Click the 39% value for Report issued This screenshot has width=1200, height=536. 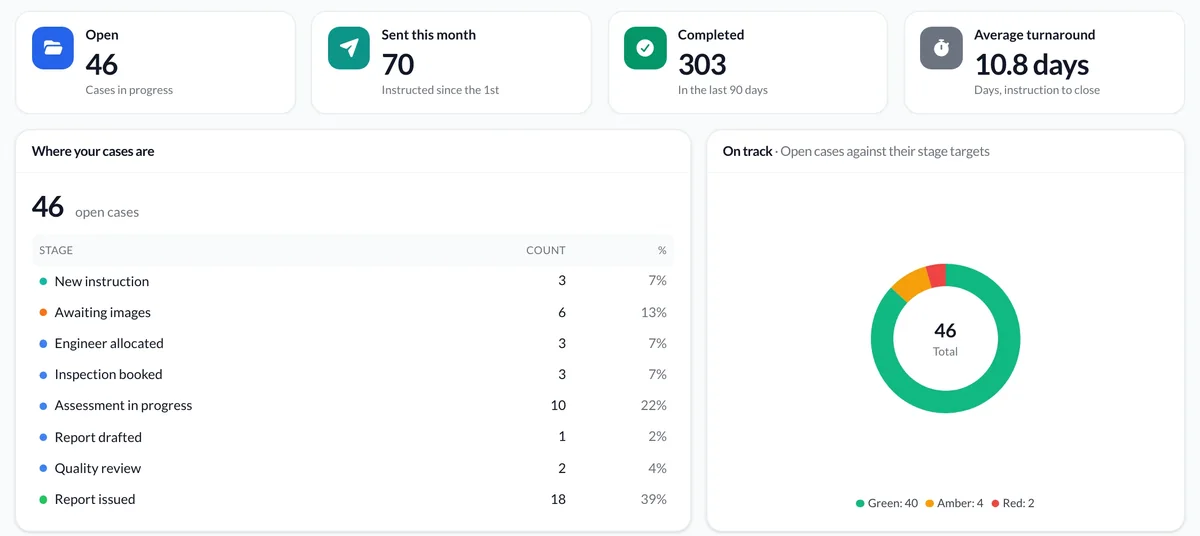point(654,499)
